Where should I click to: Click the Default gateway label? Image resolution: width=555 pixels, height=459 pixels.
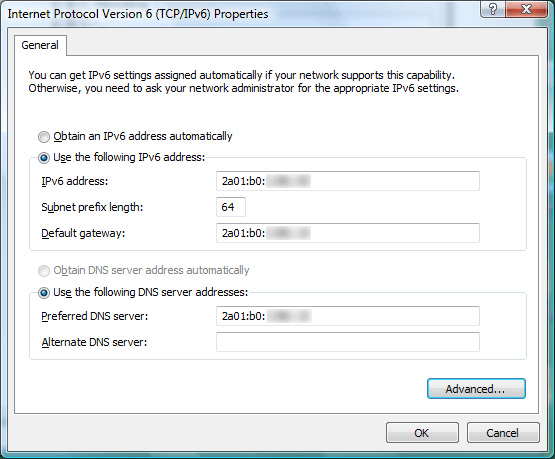83,233
